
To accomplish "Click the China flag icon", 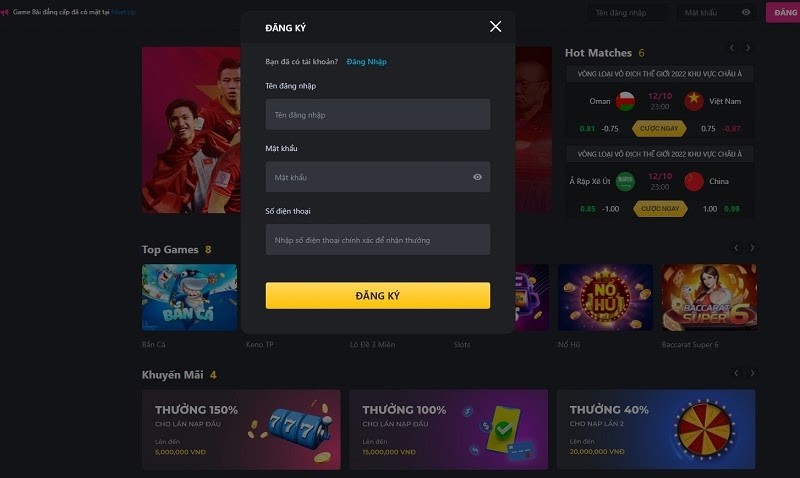I will (694, 181).
